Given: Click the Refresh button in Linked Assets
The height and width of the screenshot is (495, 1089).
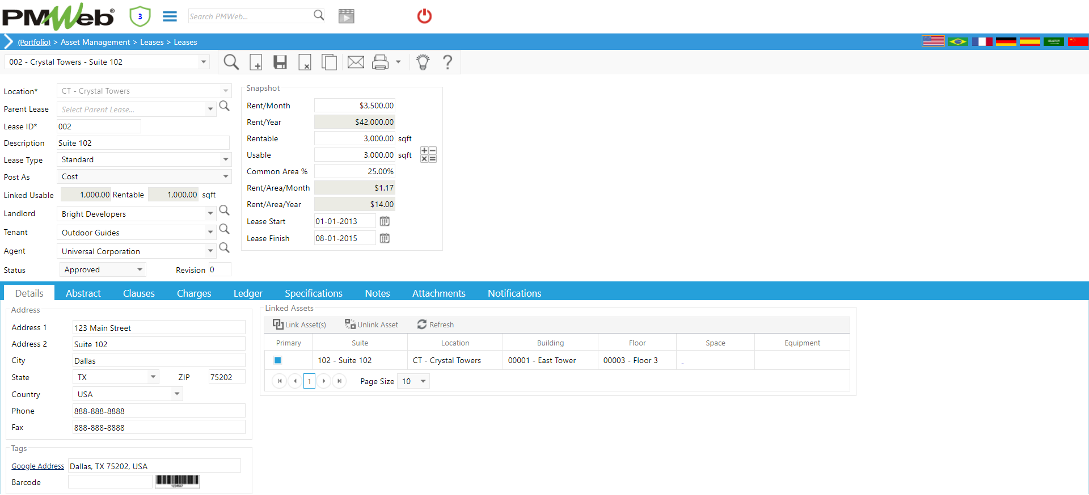Looking at the screenshot, I should [435, 324].
